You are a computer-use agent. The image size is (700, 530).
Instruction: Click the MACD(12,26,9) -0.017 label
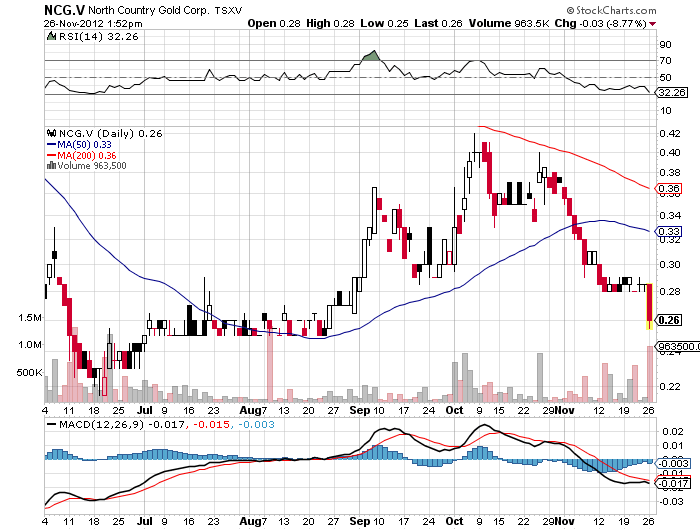click(x=121, y=424)
